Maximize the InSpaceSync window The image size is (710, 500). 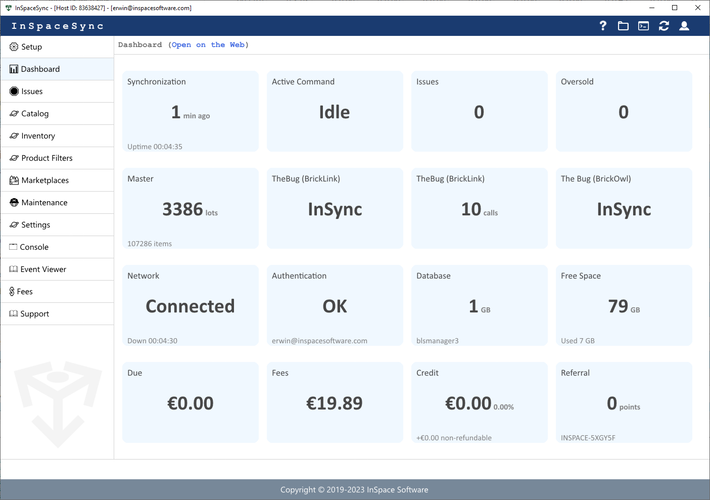click(x=674, y=7)
